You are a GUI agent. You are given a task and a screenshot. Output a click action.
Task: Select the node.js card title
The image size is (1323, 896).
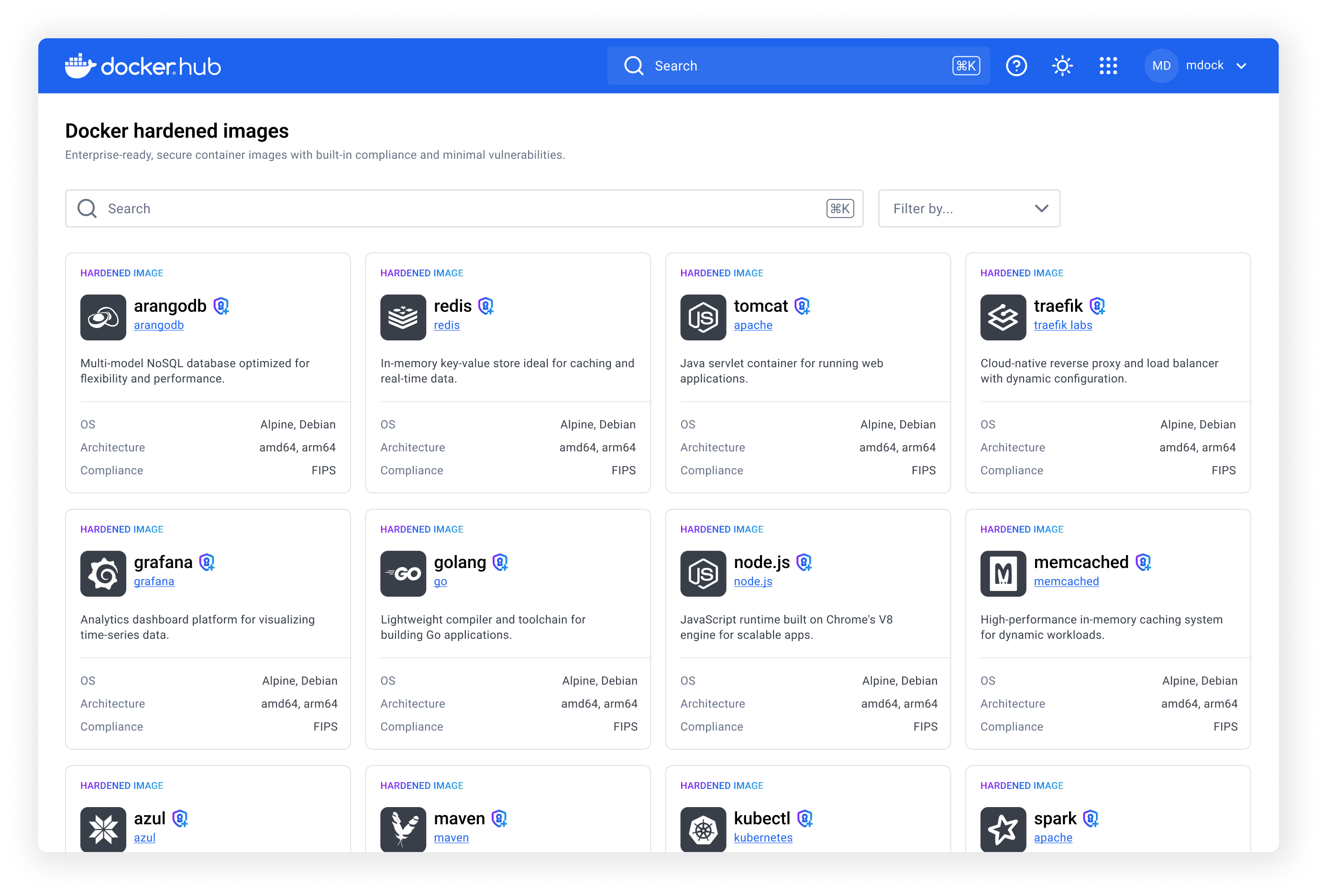[x=761, y=562]
